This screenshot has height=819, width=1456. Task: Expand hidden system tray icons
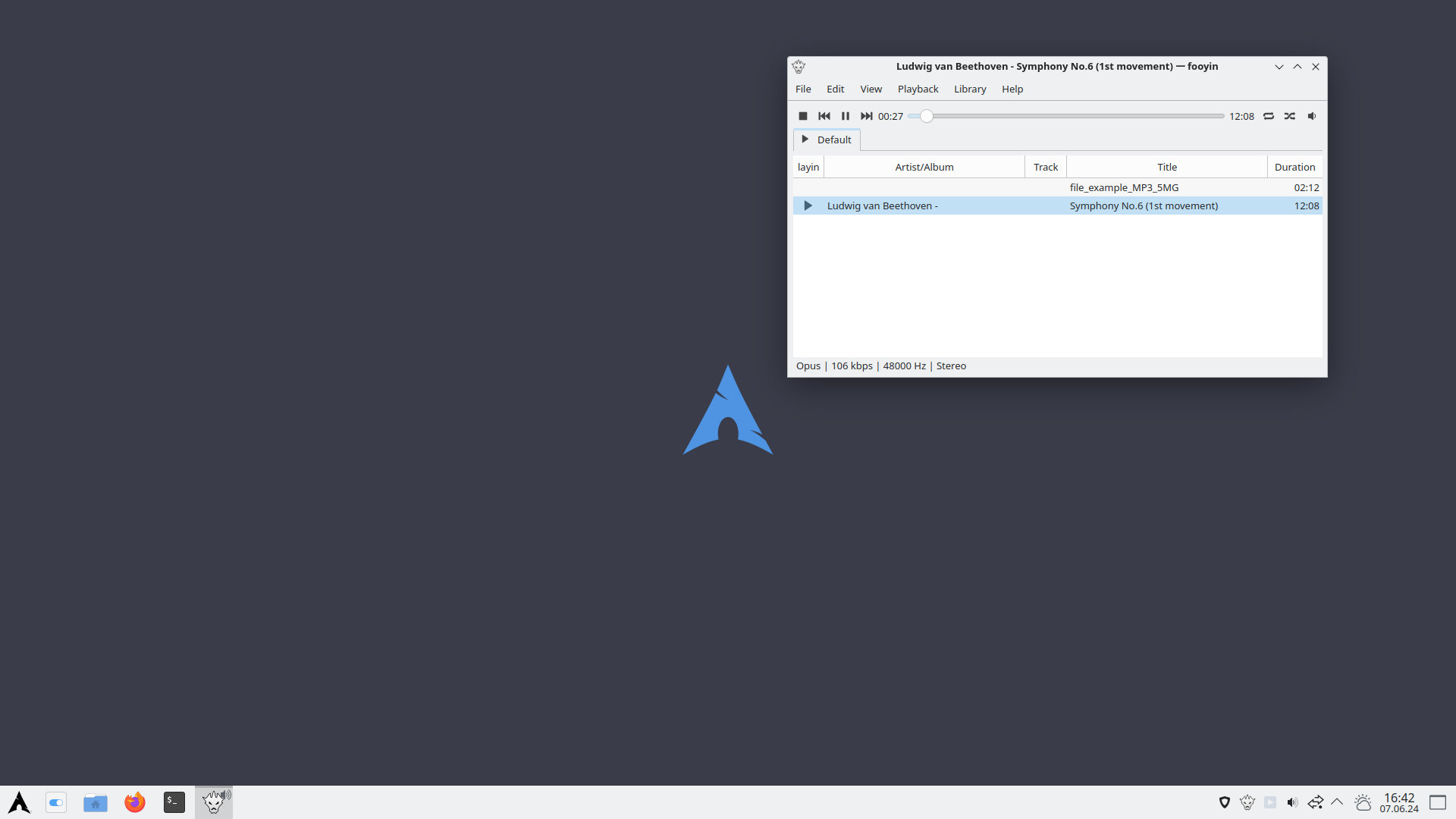[1337, 802]
